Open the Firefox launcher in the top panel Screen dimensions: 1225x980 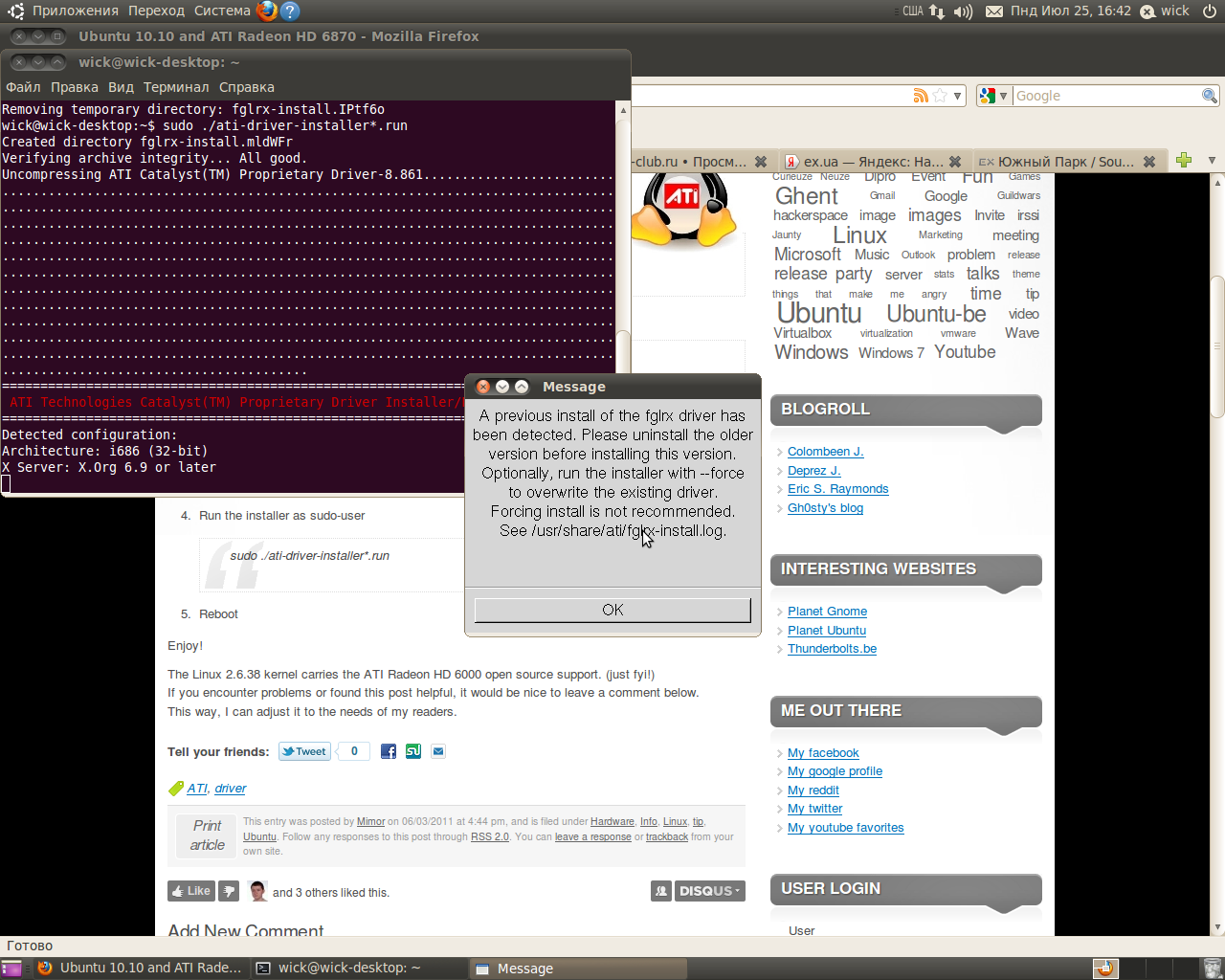267,11
